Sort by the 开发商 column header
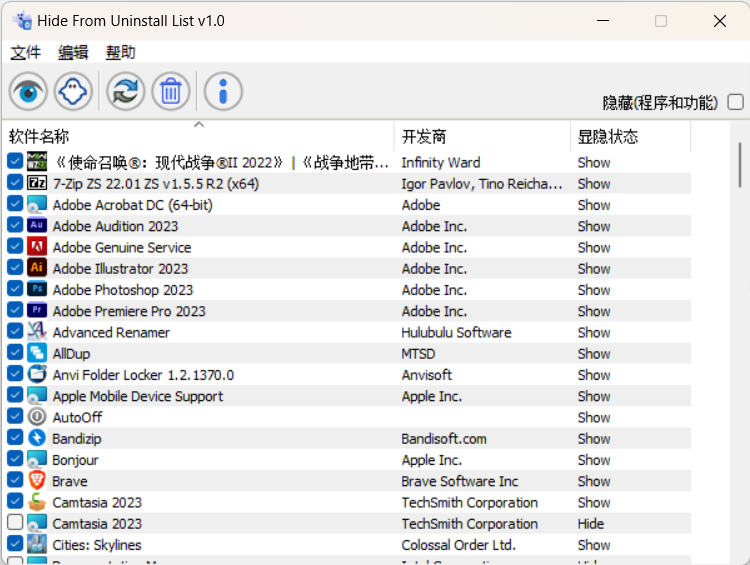 pos(483,136)
